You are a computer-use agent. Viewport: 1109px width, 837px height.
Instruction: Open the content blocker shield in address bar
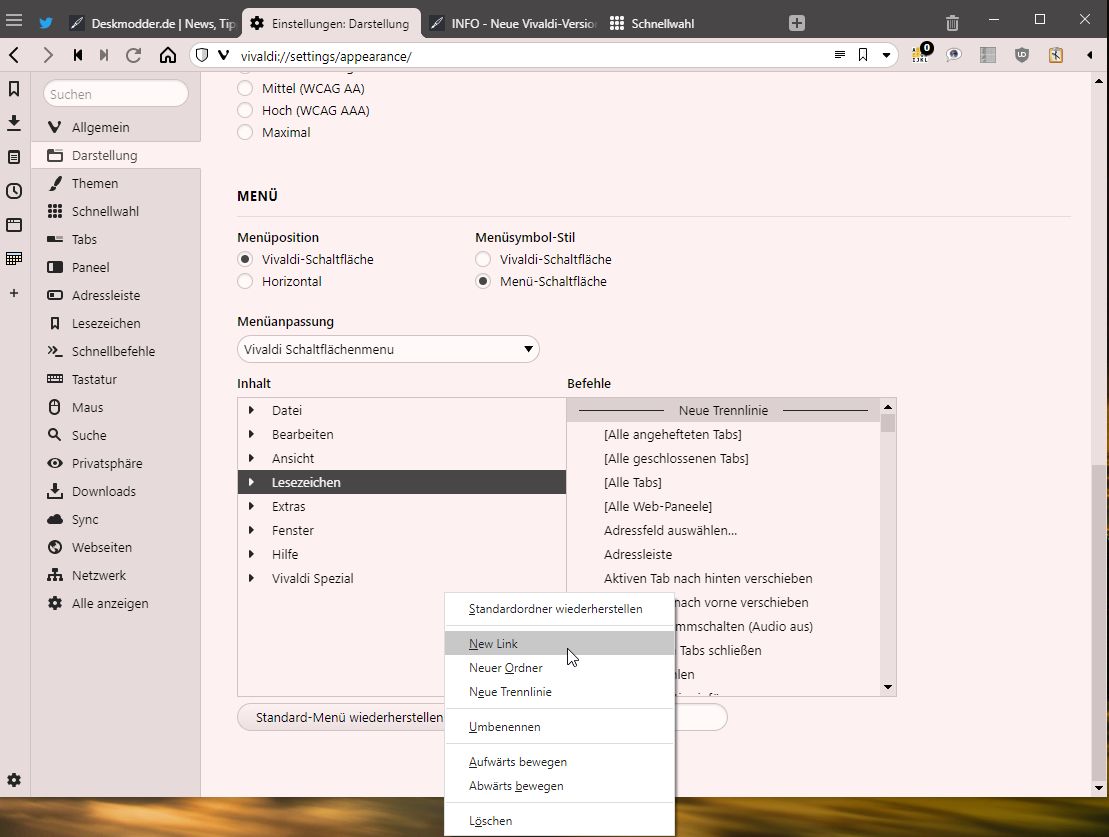[202, 55]
